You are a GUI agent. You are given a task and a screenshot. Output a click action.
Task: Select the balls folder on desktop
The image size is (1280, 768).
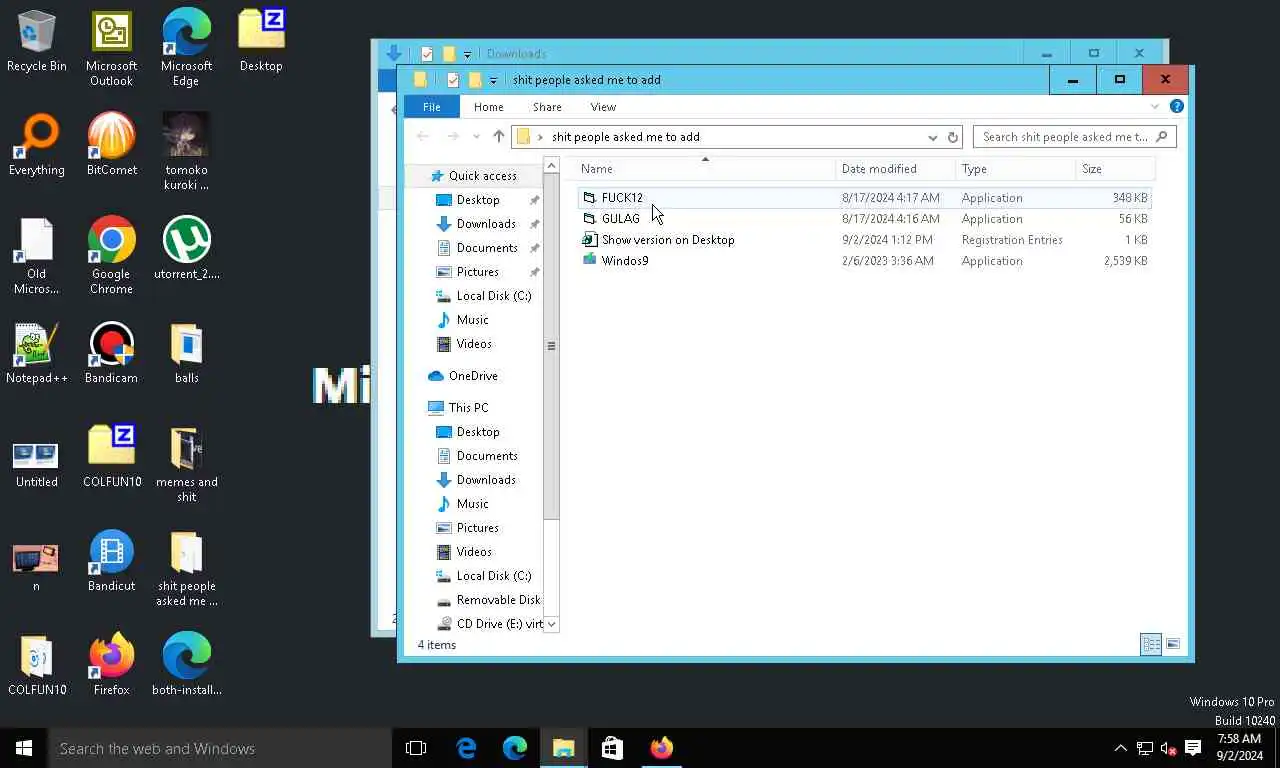coord(186,354)
